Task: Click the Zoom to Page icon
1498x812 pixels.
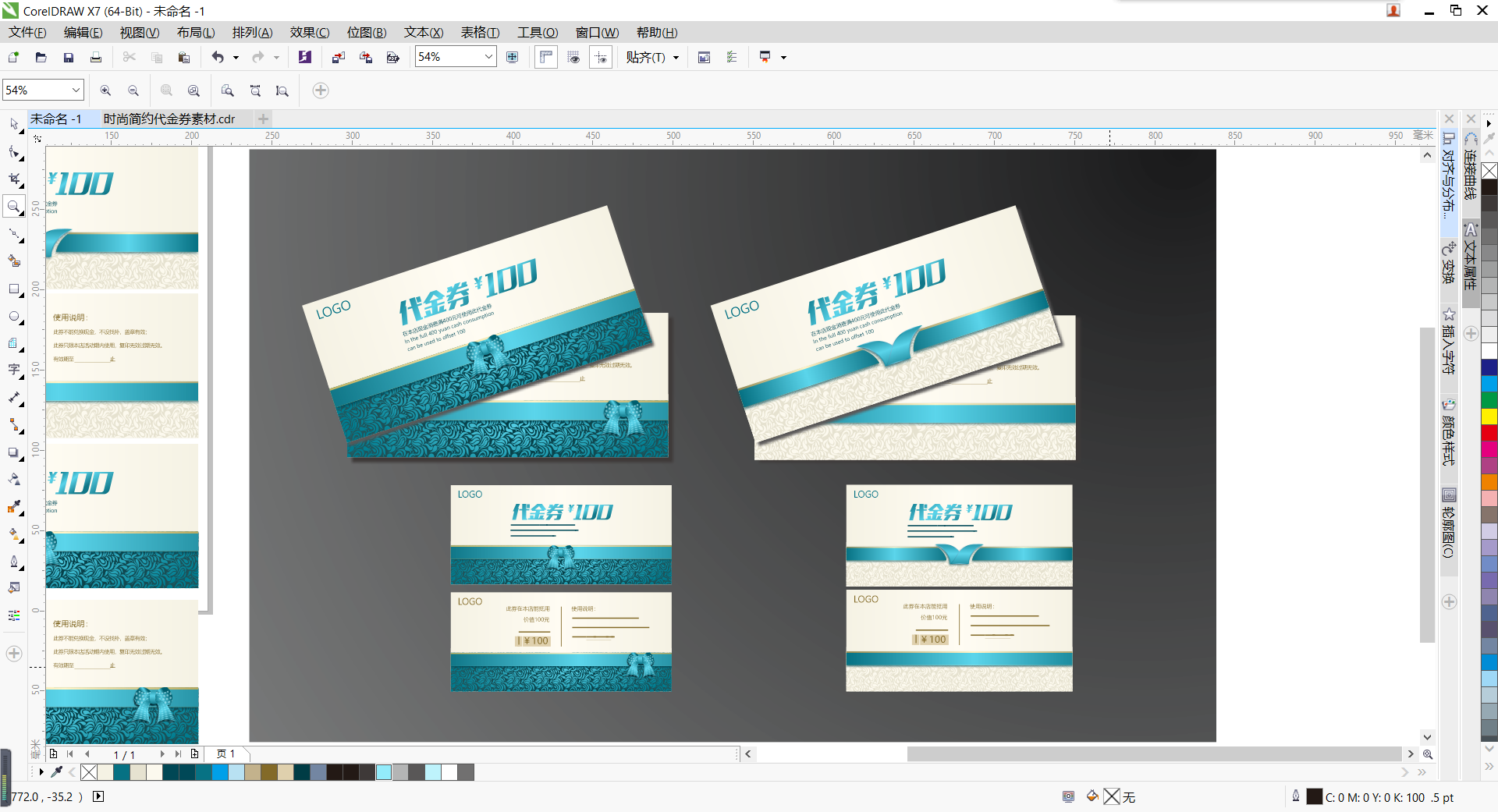Action: 227,90
